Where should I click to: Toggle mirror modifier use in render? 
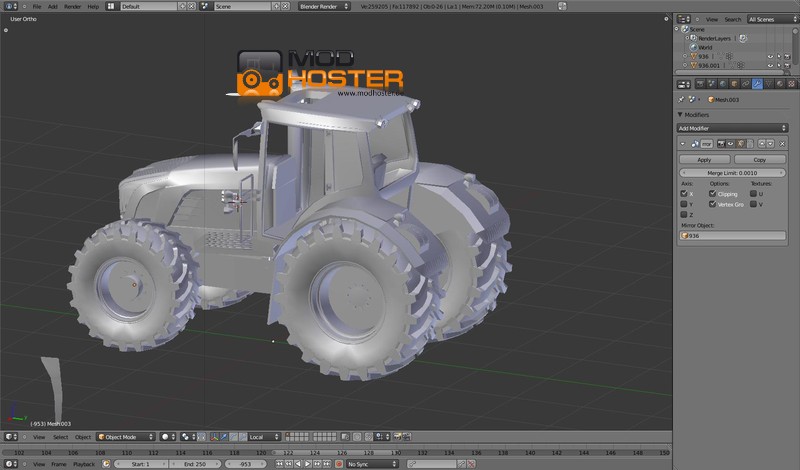(x=721, y=144)
